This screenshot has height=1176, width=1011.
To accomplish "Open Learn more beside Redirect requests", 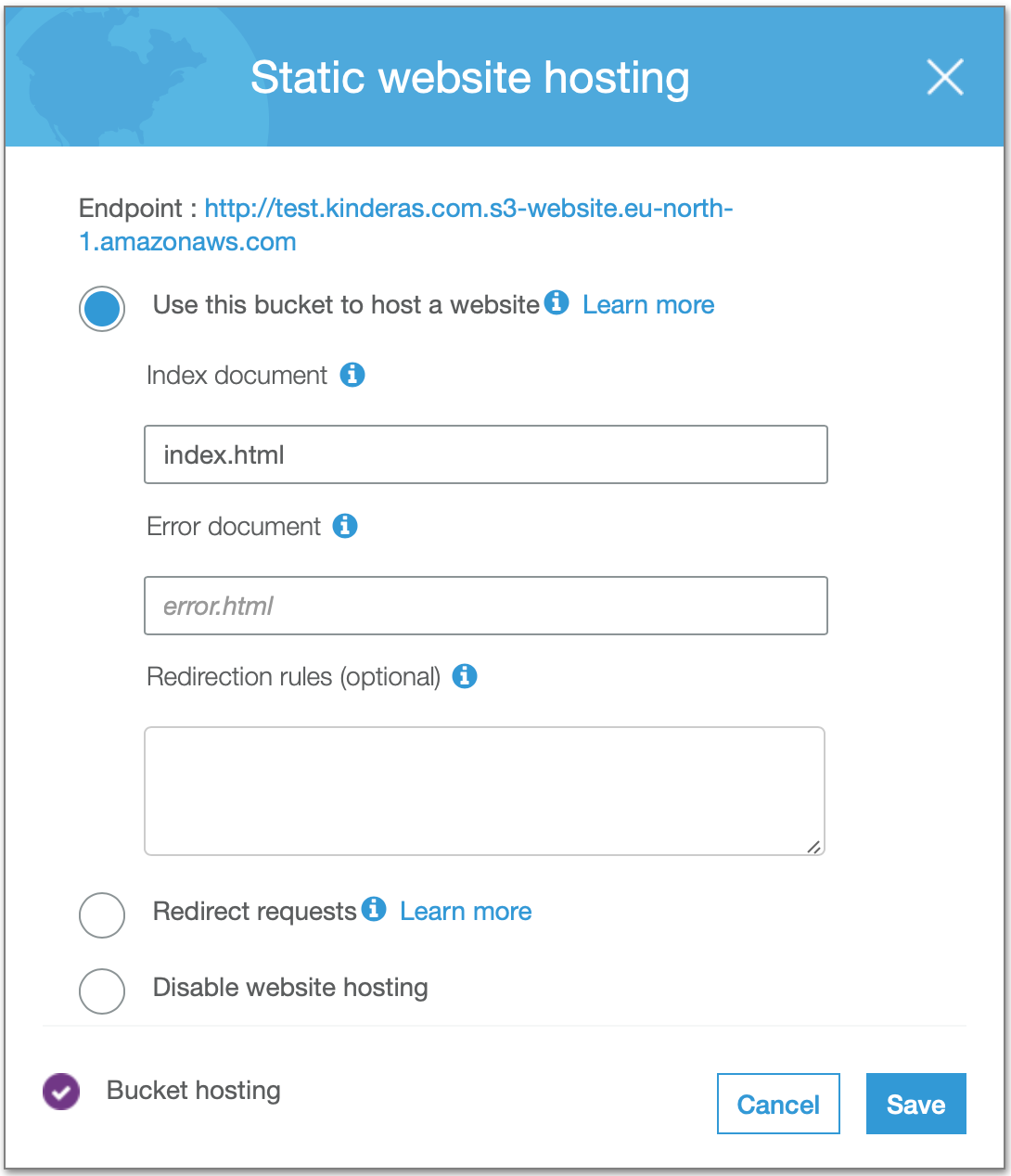I will (465, 911).
